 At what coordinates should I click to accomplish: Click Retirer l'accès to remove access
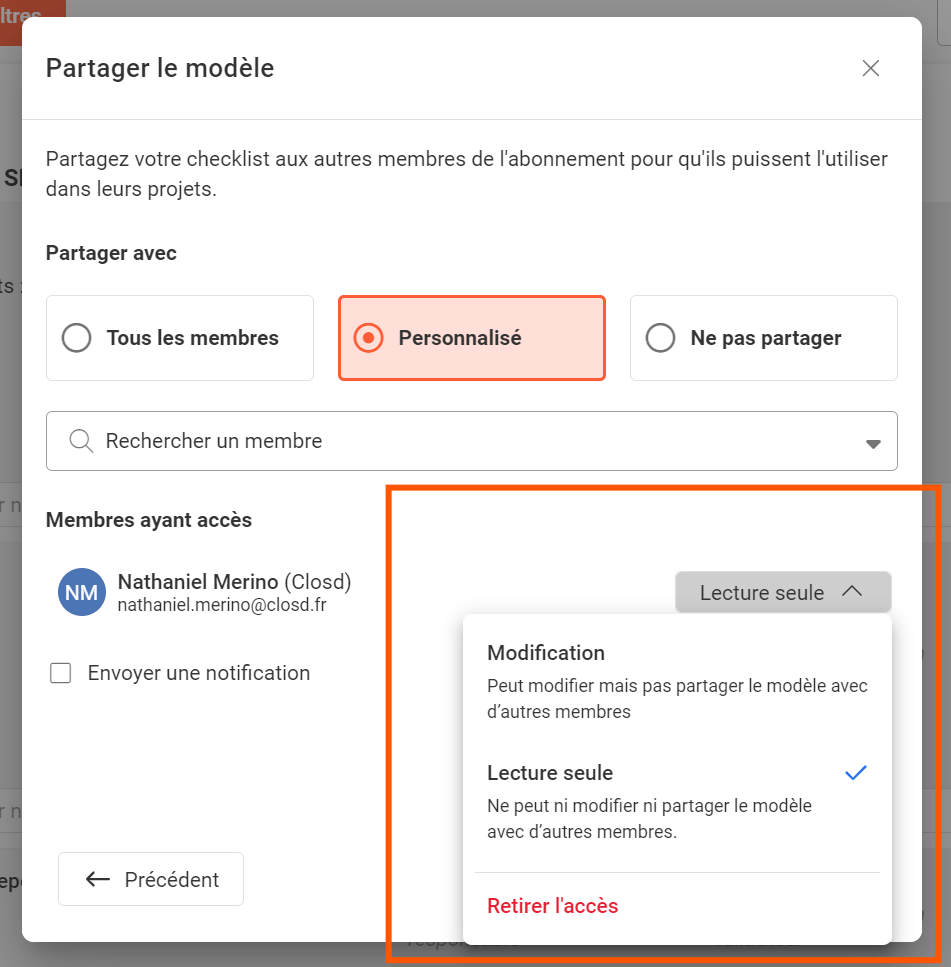click(x=553, y=906)
